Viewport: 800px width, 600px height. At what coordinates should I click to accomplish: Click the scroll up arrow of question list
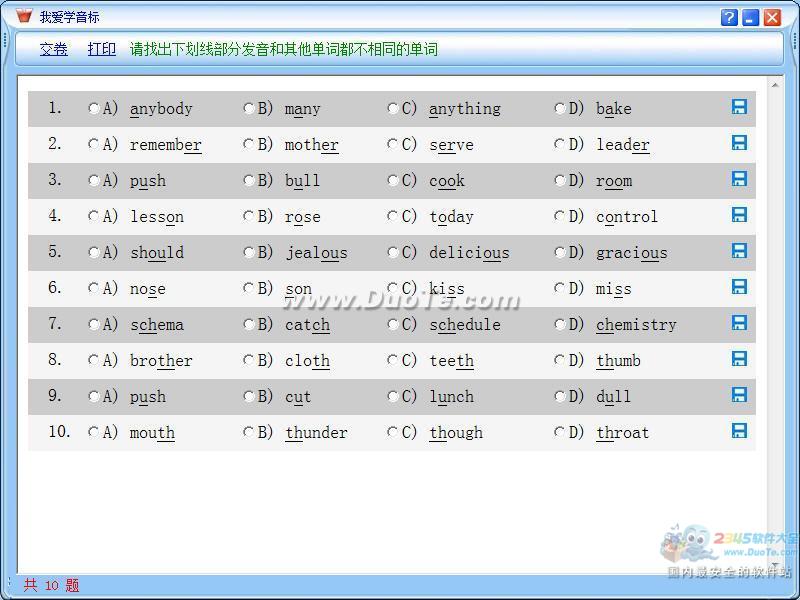775,85
